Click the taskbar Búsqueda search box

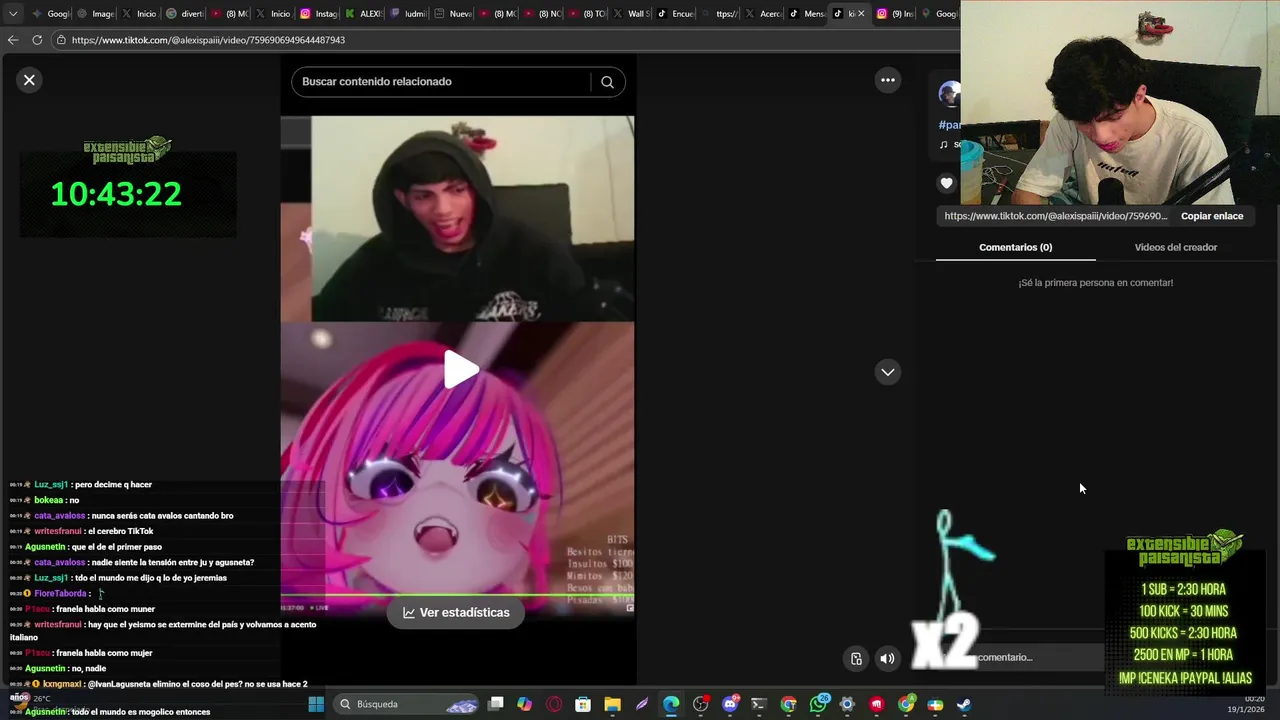tap(408, 704)
